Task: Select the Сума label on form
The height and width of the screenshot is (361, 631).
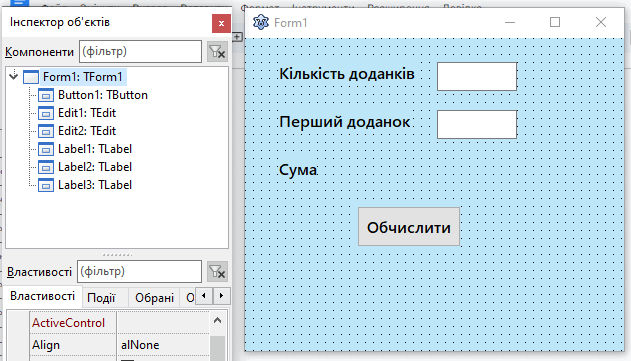Action: (x=298, y=170)
